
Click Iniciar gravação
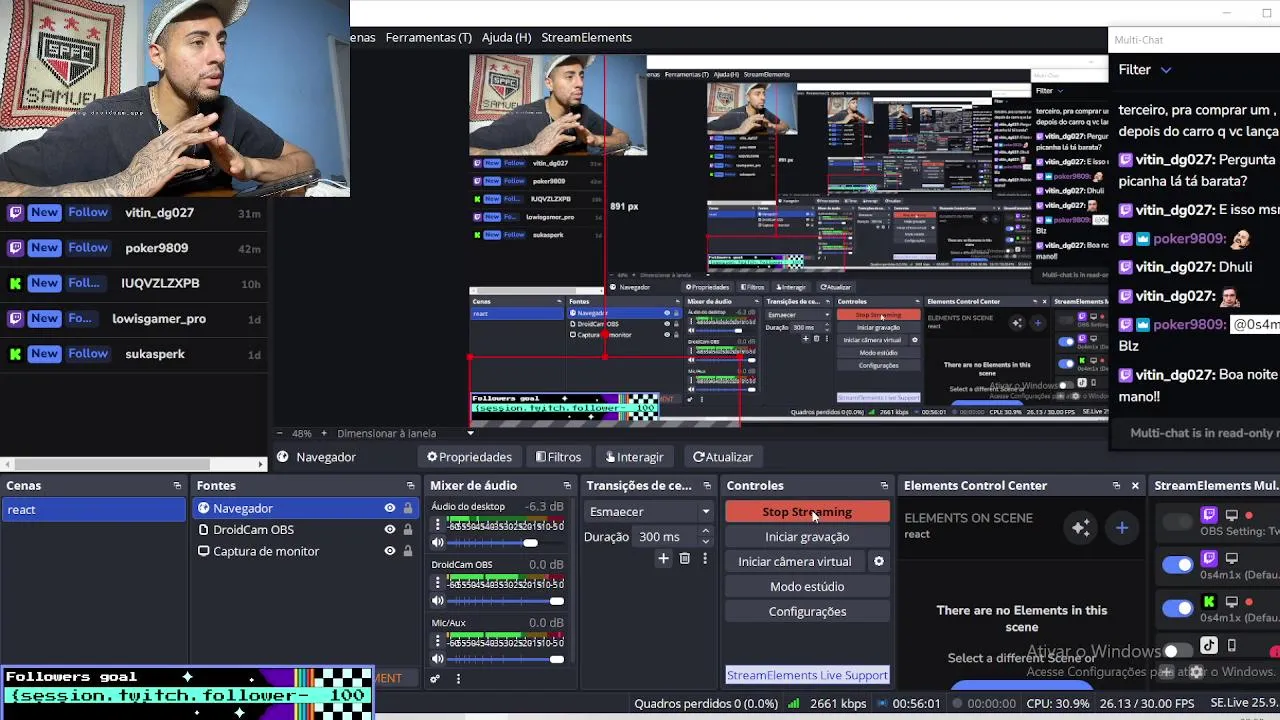[807, 537]
